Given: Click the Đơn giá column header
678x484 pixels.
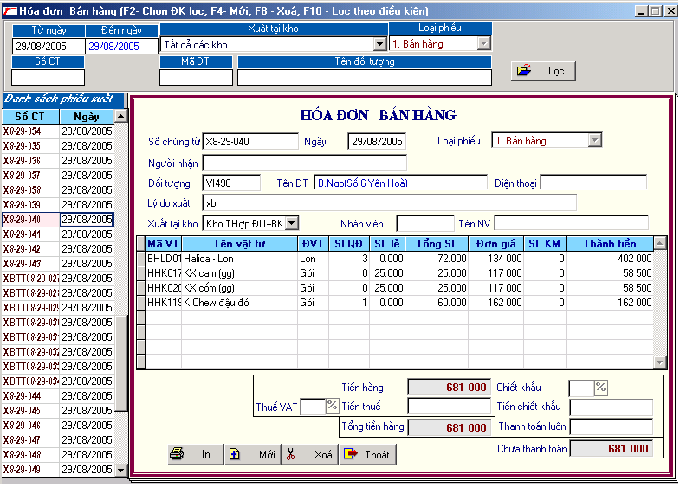Looking at the screenshot, I should click(x=496, y=244).
